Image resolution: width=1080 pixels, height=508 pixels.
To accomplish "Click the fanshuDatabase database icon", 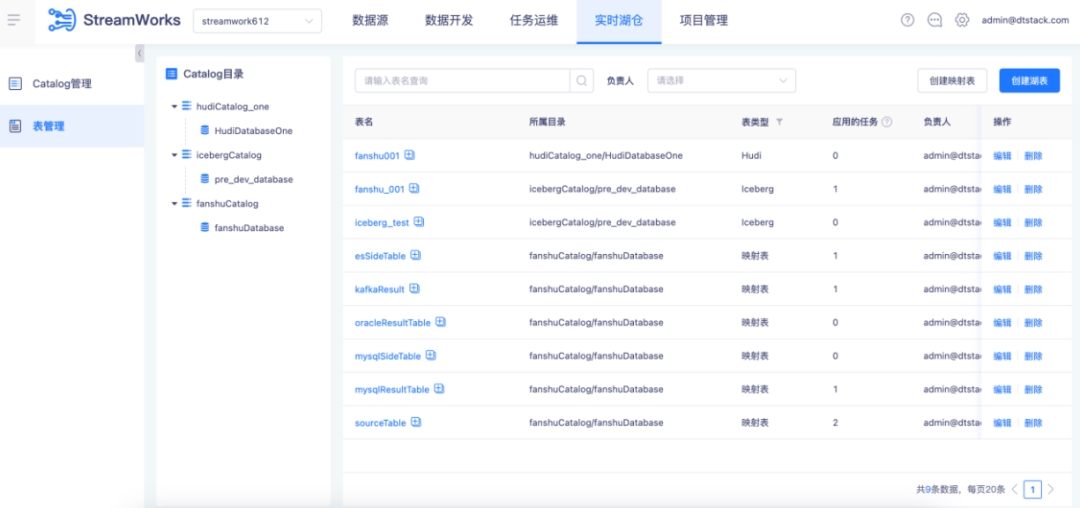I will [x=205, y=228].
